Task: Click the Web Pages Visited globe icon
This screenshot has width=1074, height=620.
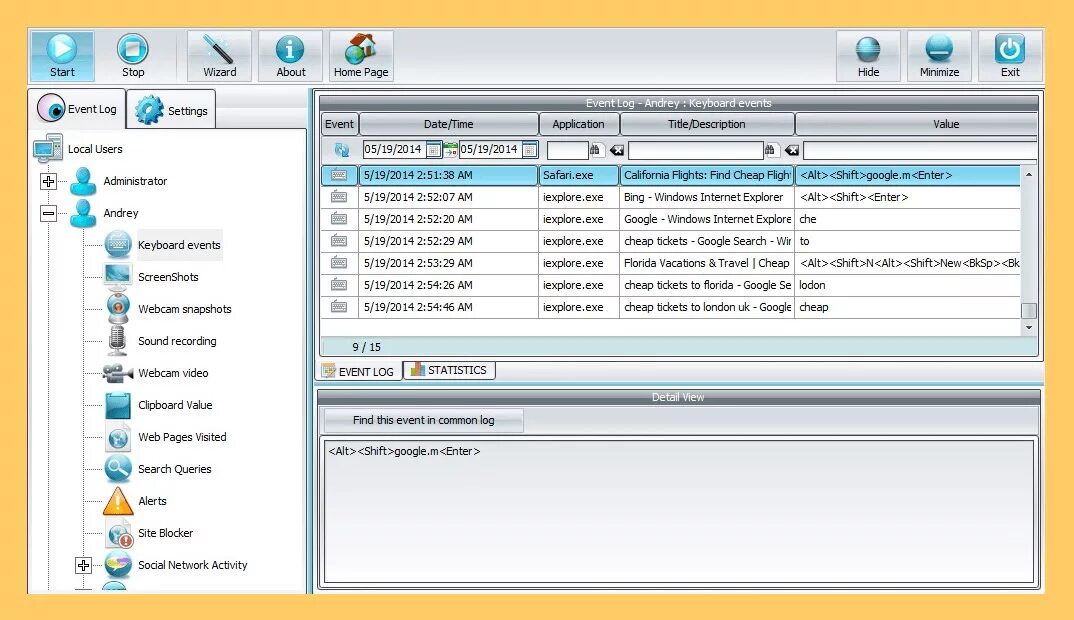Action: click(118, 437)
